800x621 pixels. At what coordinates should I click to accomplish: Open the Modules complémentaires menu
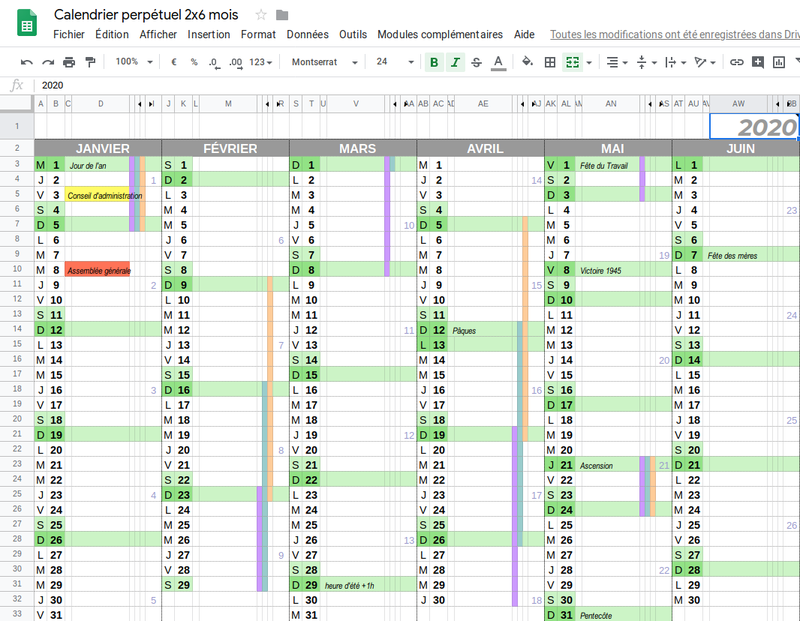point(440,34)
